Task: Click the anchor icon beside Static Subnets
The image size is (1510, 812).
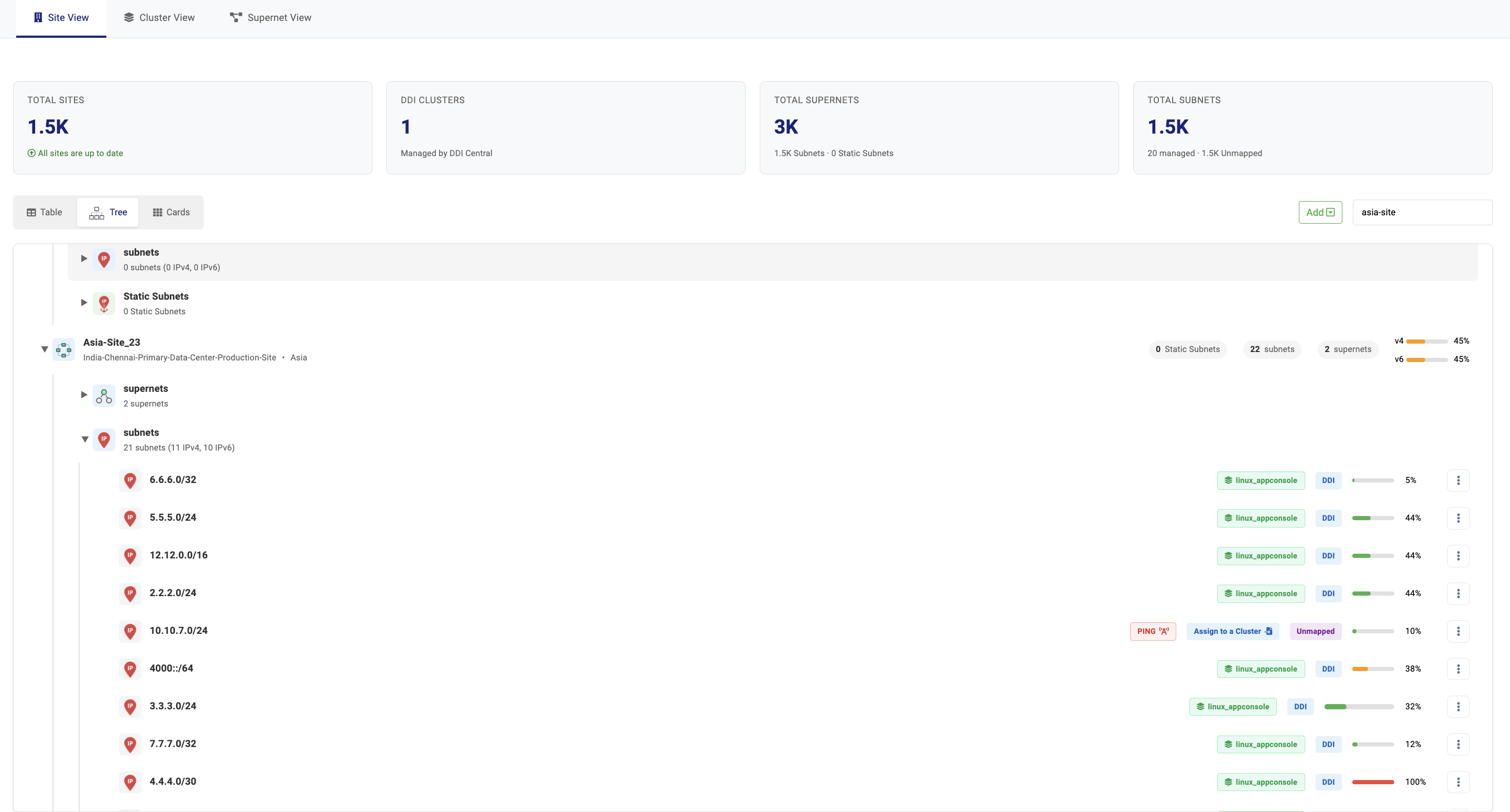Action: 104,303
